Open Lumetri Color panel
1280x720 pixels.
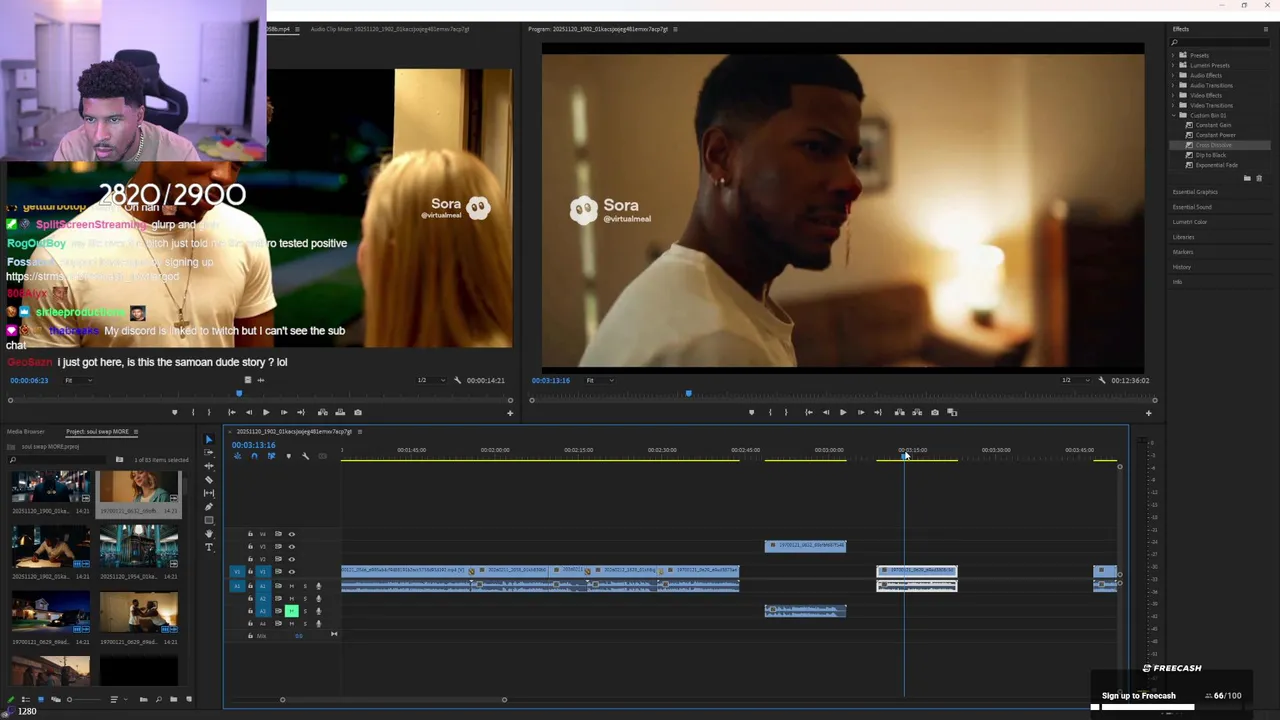point(1190,222)
